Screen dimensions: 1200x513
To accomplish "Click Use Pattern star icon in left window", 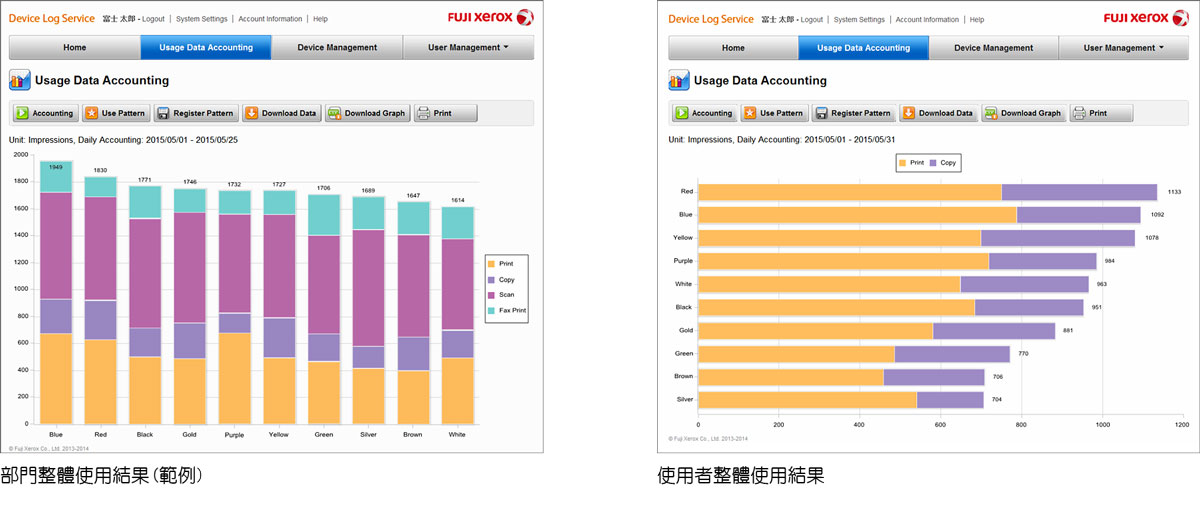I will point(91,113).
